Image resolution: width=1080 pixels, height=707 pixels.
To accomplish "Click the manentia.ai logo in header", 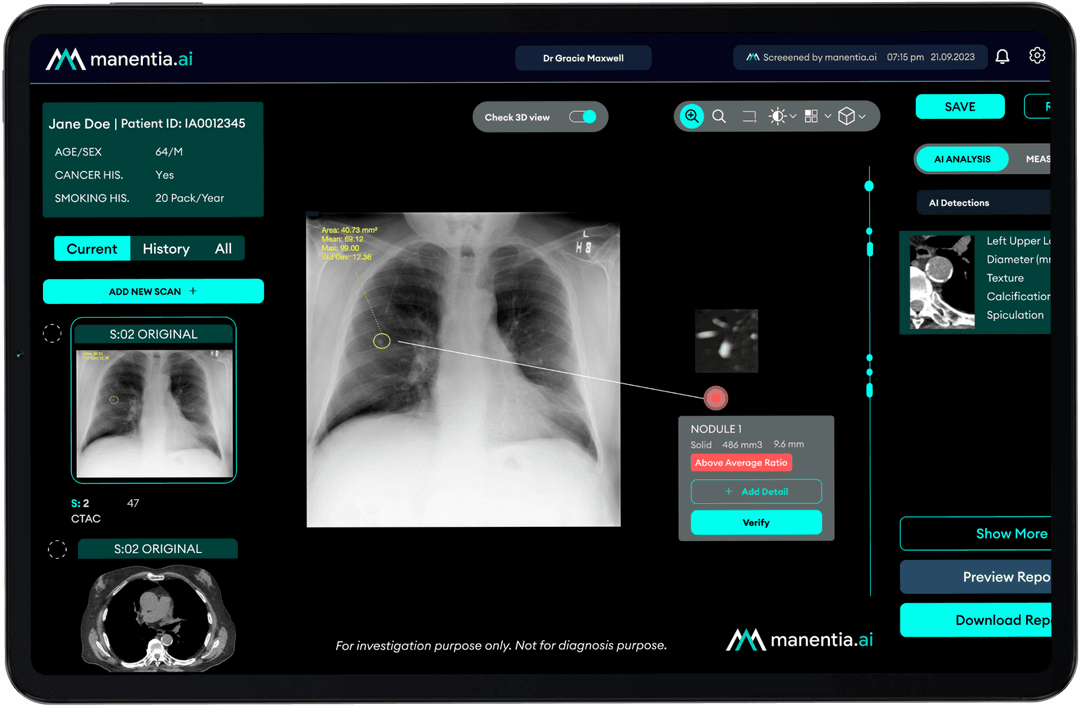I will click(x=119, y=59).
